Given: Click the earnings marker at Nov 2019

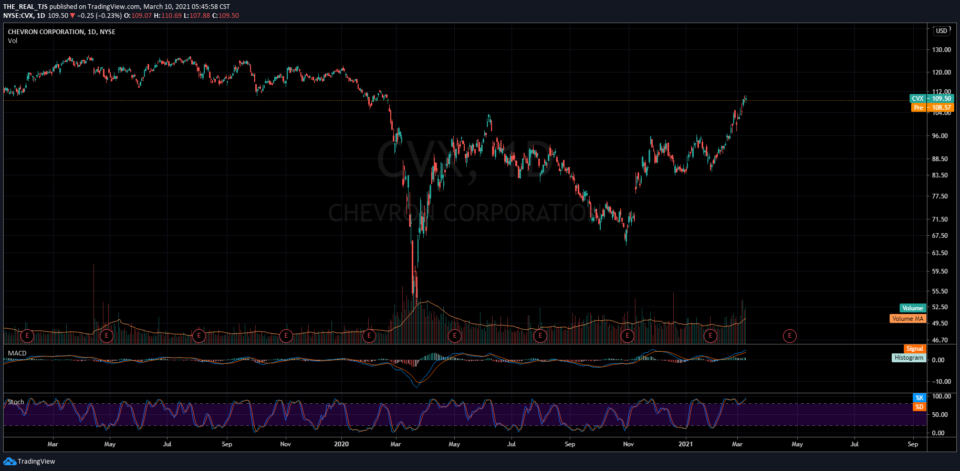Looking at the screenshot, I should pos(285,336).
